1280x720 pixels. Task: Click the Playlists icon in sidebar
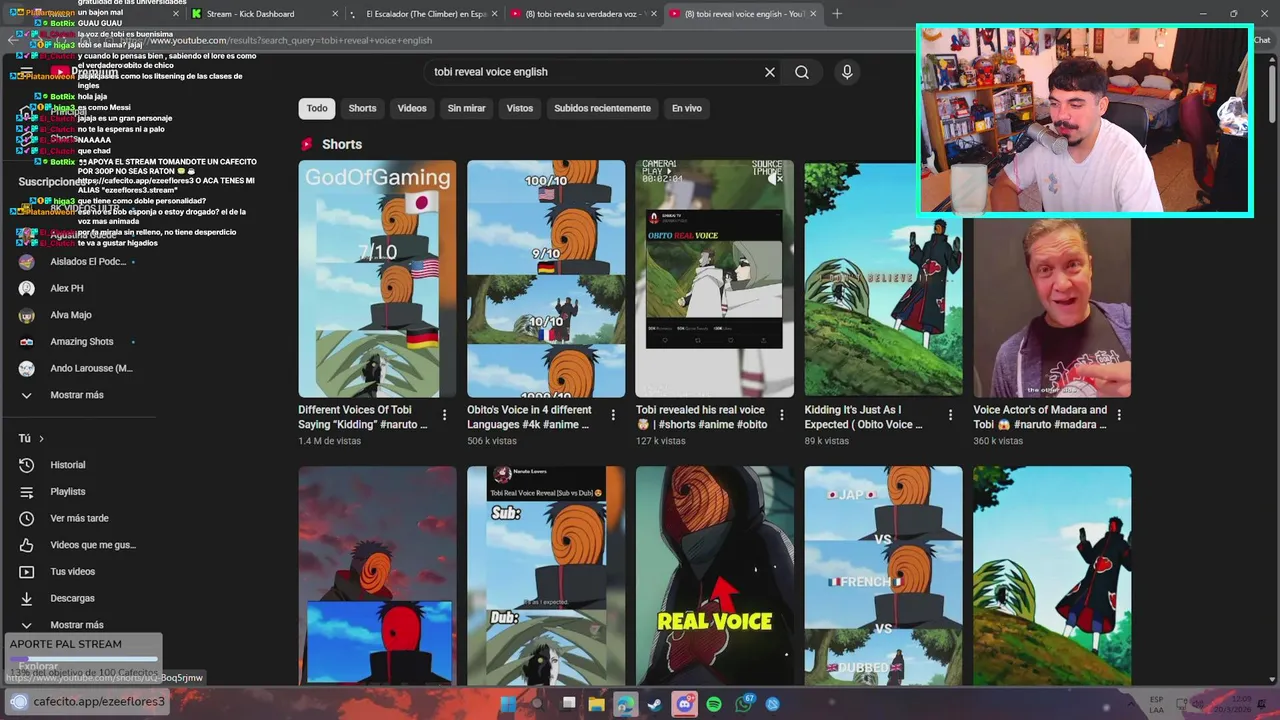pos(27,492)
